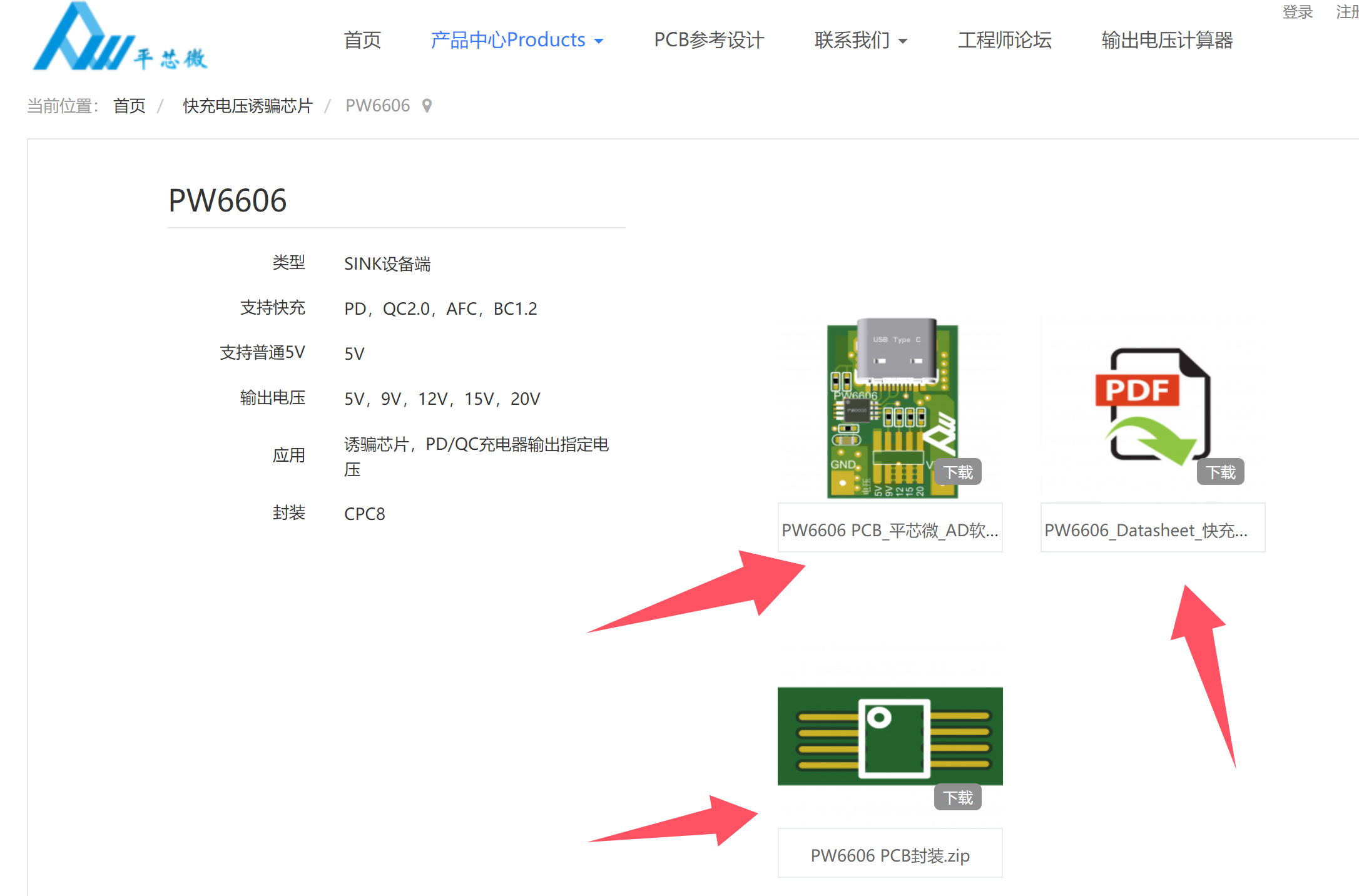Click the PDF datasheet file icon
Viewport: 1359px width, 896px height.
click(x=1152, y=407)
